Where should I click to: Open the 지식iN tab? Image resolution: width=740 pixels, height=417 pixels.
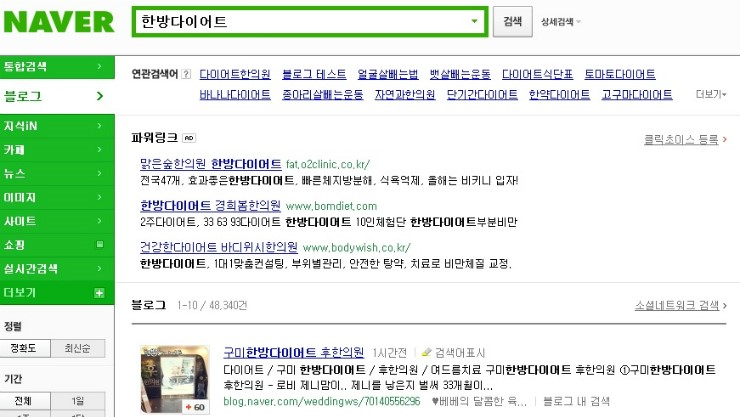57,126
